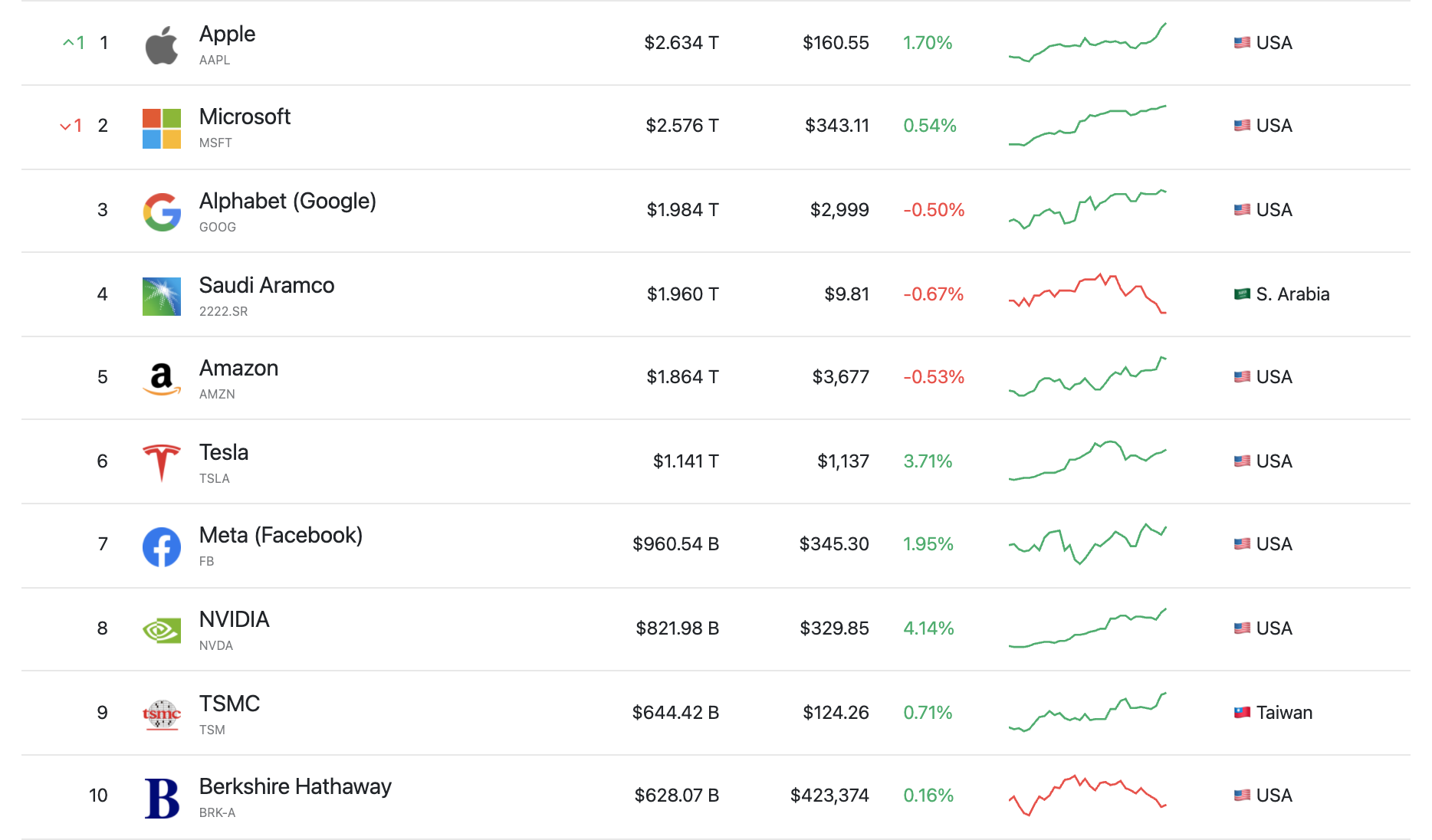Click Tesla's price sparkline chart
This screenshot has width=1432, height=840.
click(x=1087, y=461)
